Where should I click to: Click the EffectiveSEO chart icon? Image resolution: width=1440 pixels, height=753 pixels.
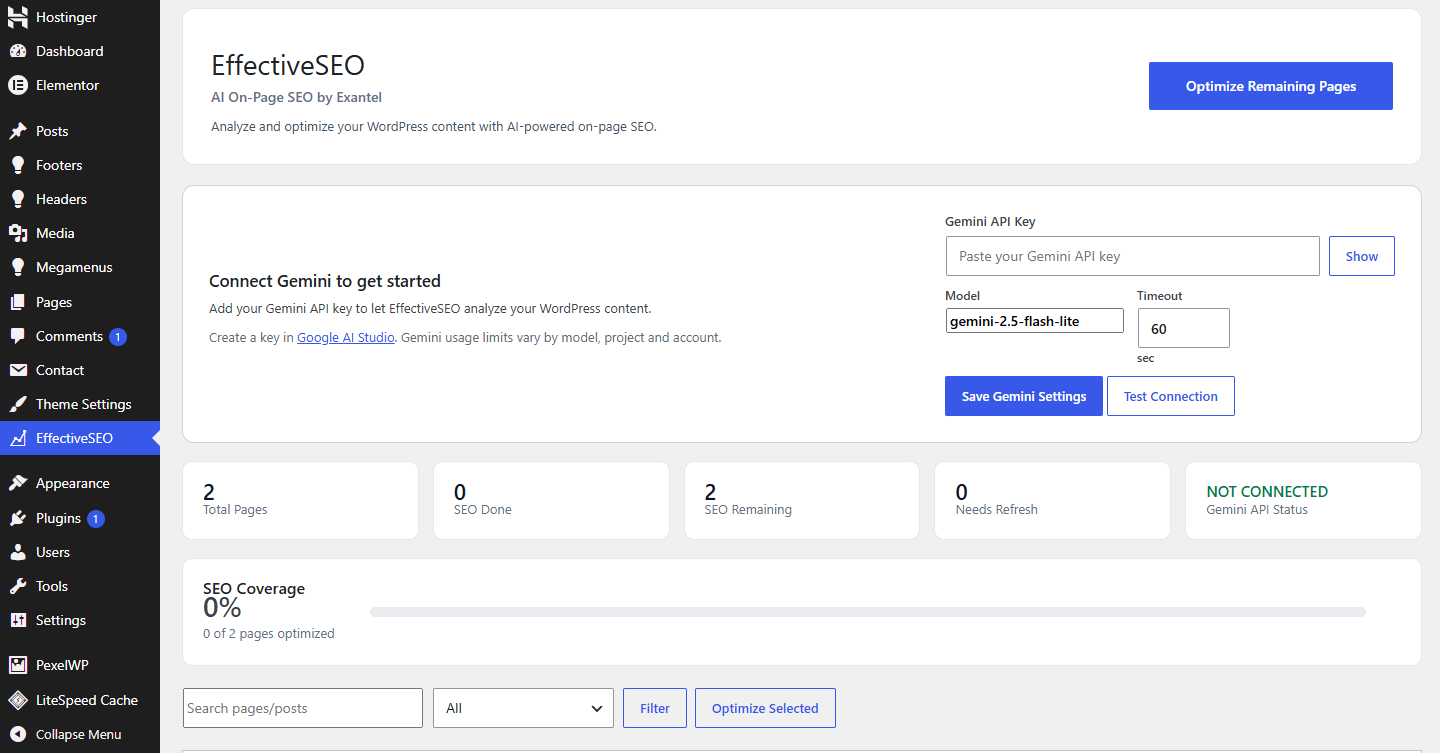[18, 438]
